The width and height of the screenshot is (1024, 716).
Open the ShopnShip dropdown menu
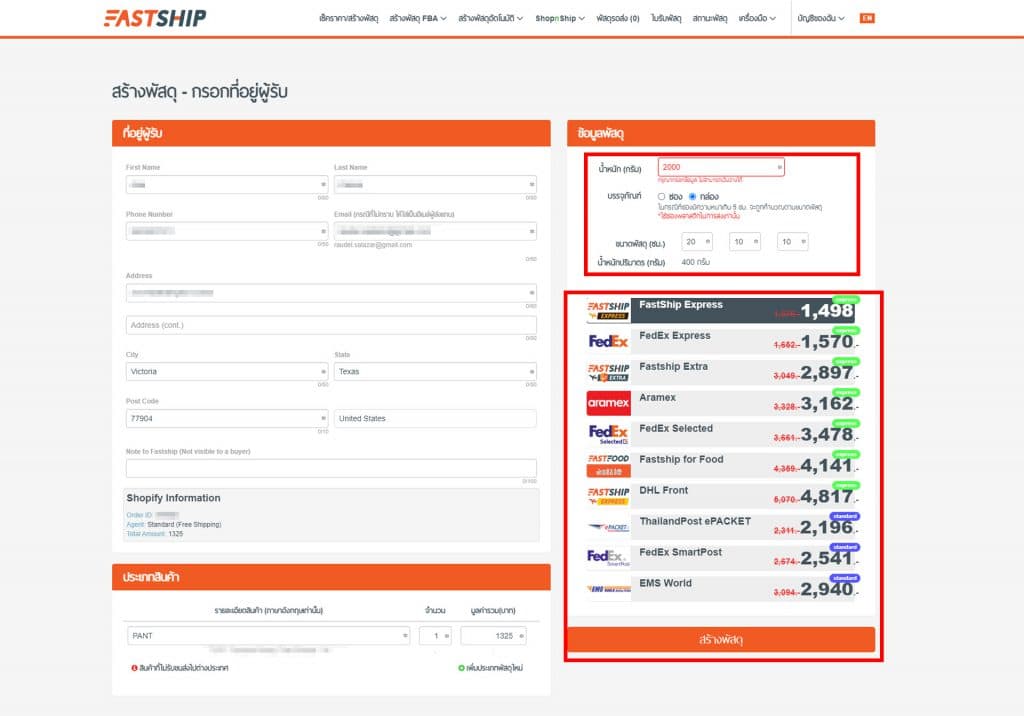(560, 18)
